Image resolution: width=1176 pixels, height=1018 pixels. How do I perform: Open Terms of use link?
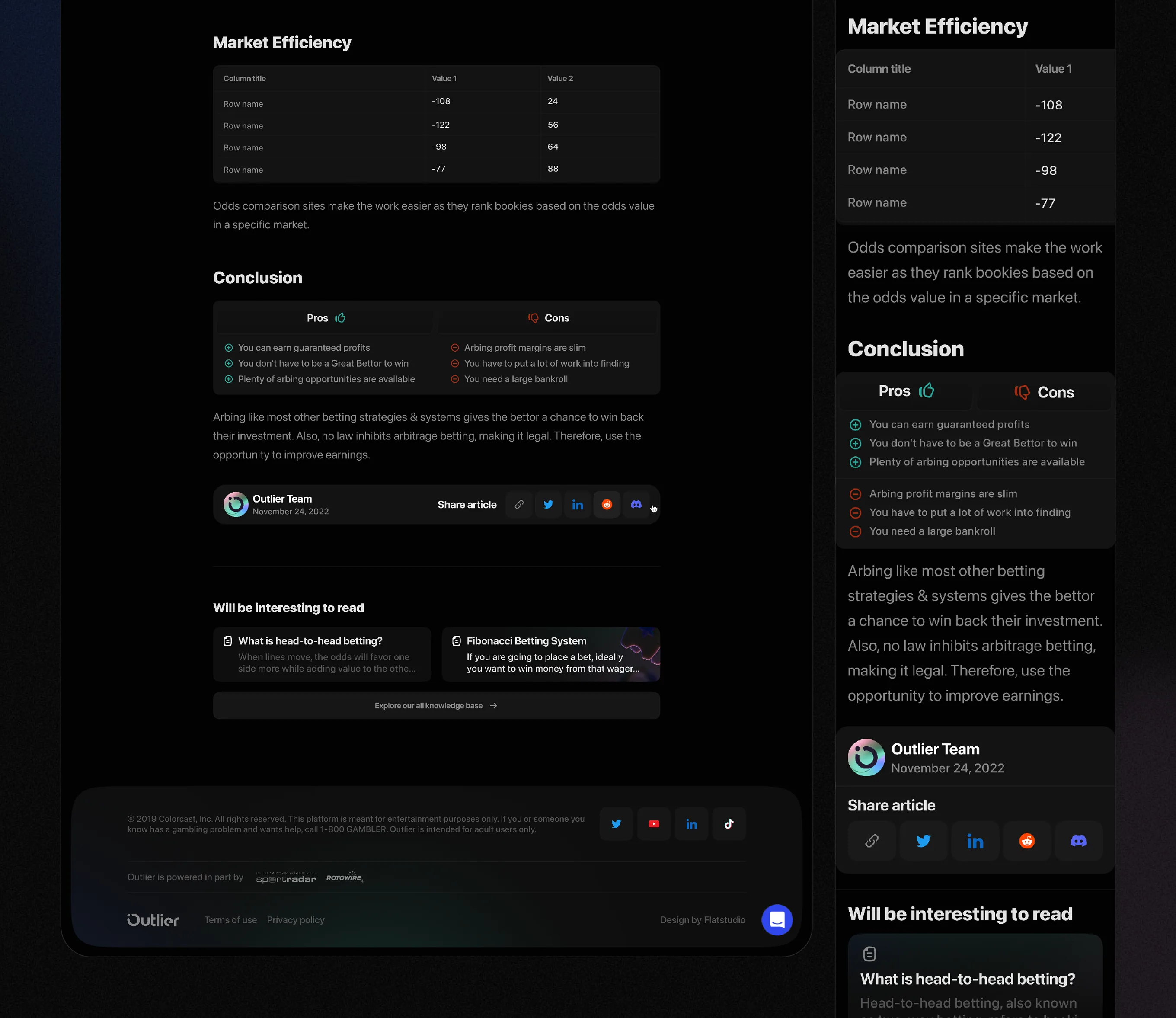pos(230,920)
